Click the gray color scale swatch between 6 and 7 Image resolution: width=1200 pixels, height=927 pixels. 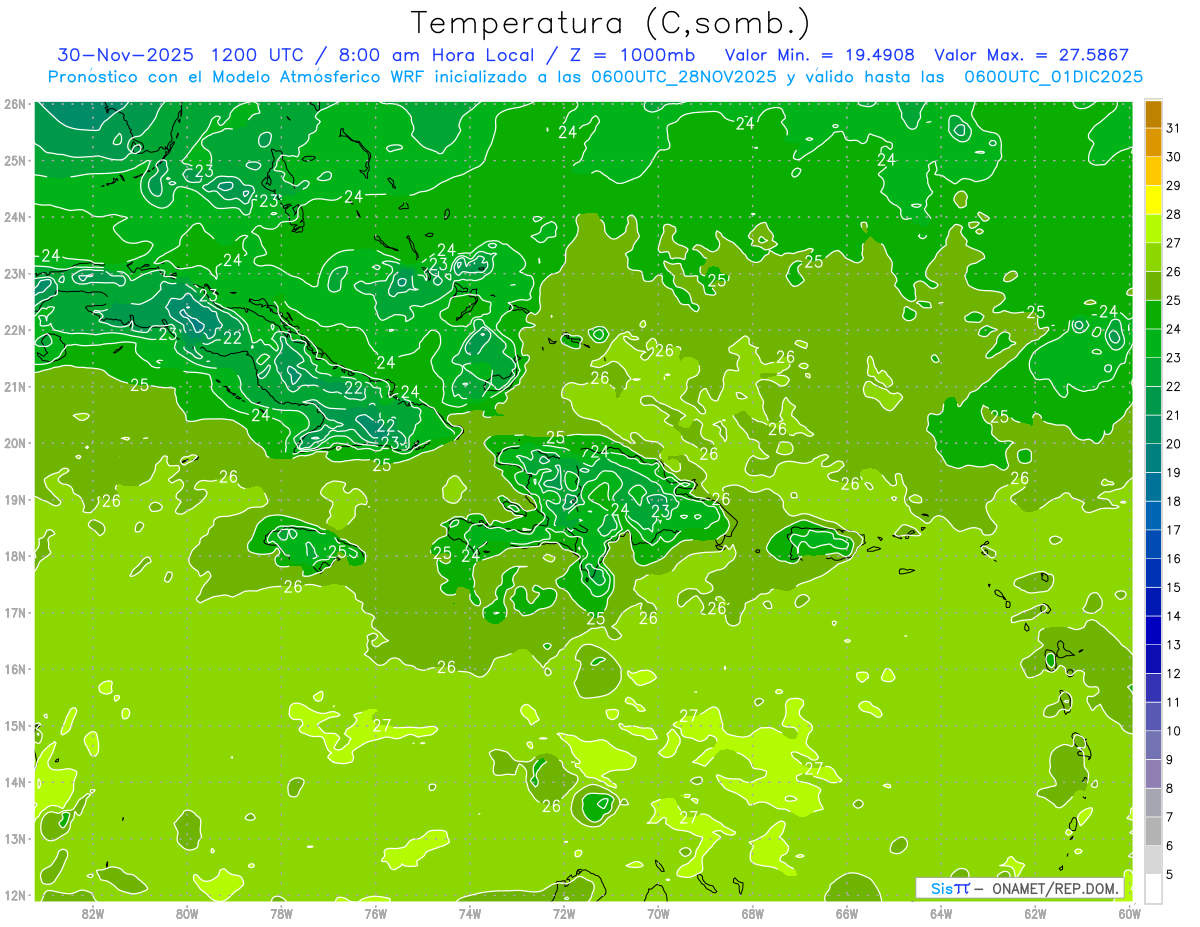[1153, 832]
